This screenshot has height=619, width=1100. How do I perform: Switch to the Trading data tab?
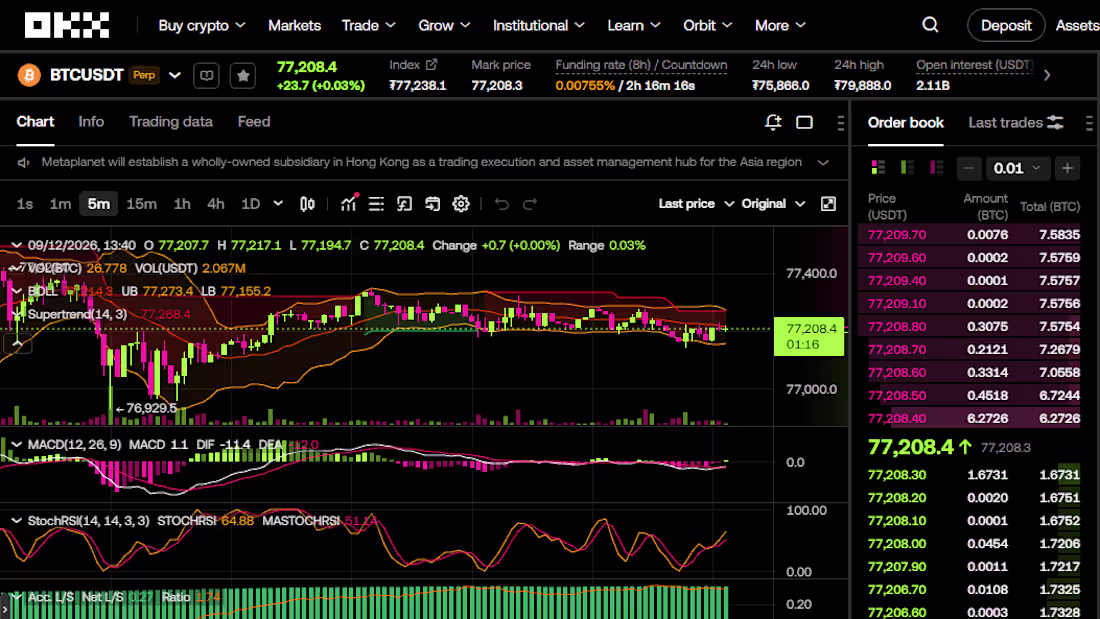coord(170,121)
